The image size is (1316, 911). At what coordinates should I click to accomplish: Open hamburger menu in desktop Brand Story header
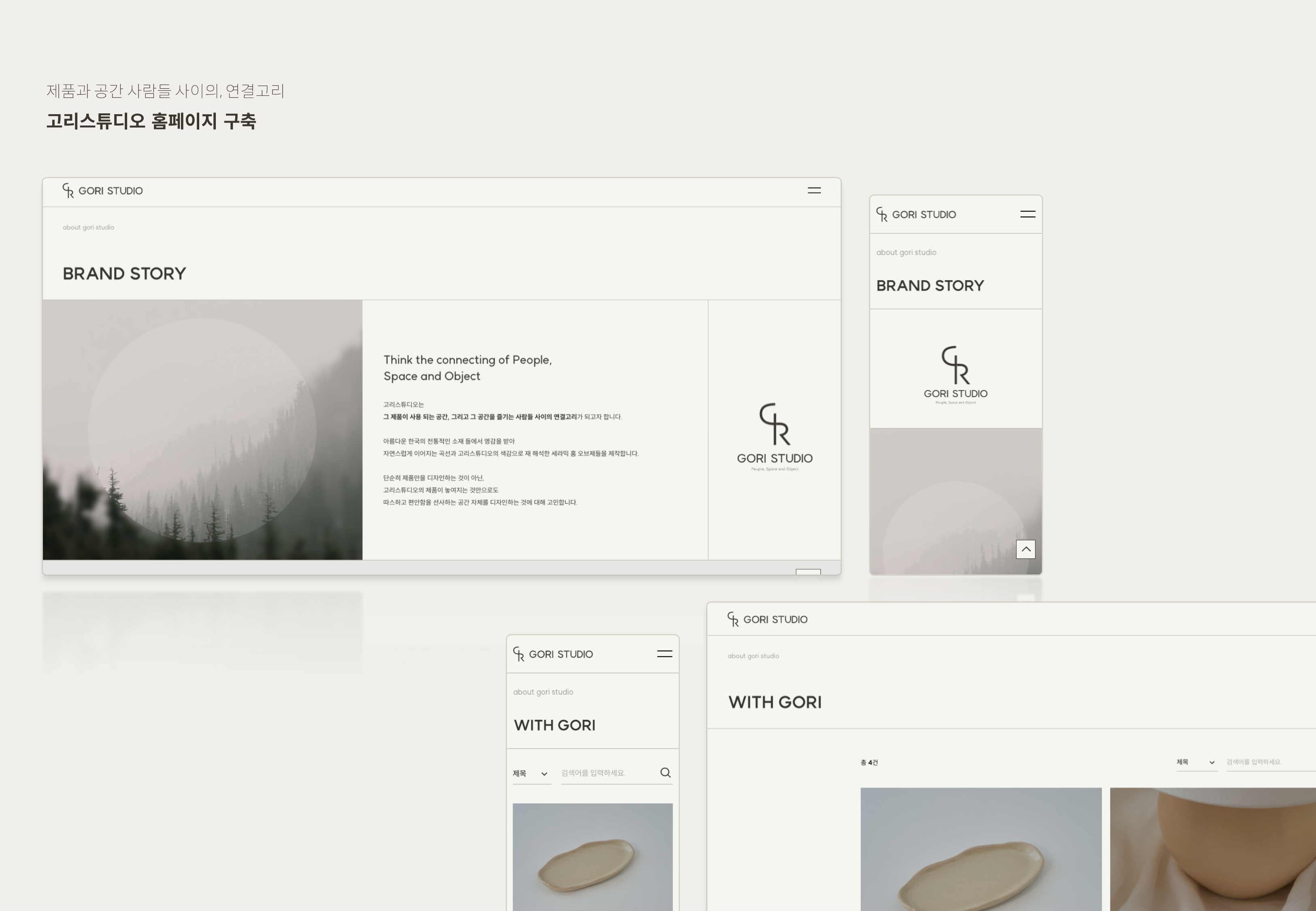tap(814, 191)
